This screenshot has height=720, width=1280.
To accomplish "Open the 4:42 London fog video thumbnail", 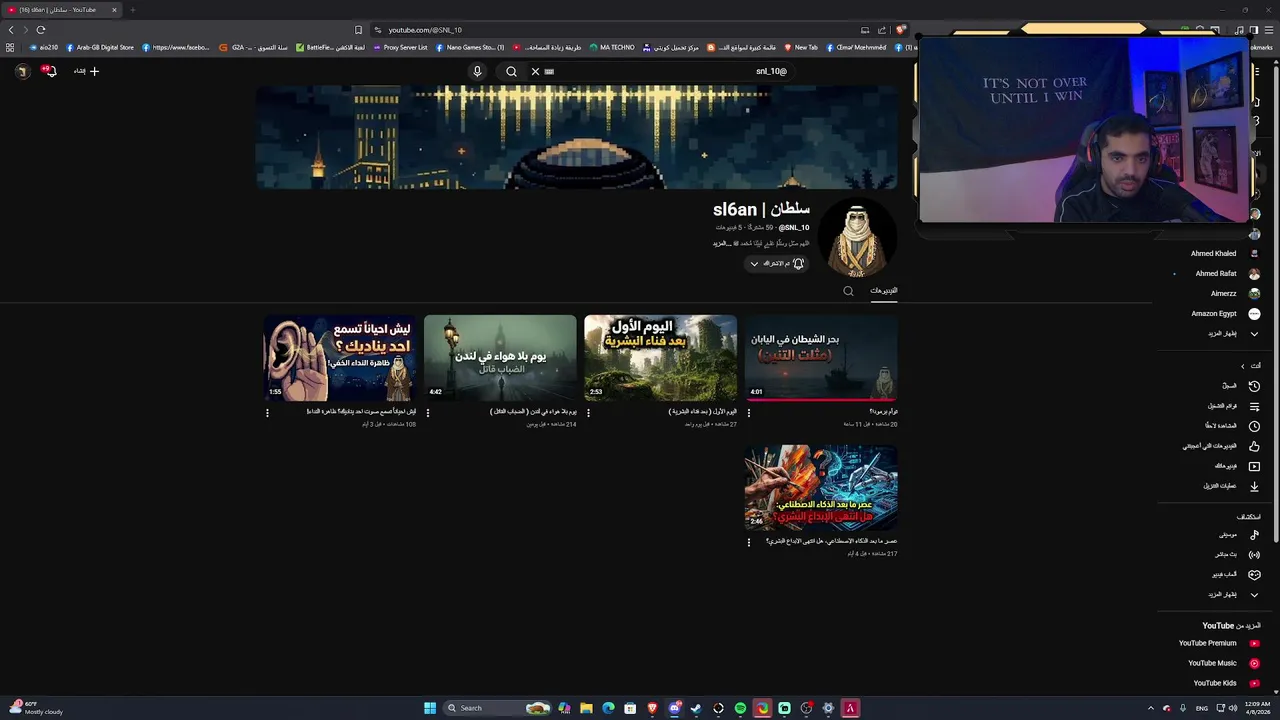I will pyautogui.click(x=500, y=358).
